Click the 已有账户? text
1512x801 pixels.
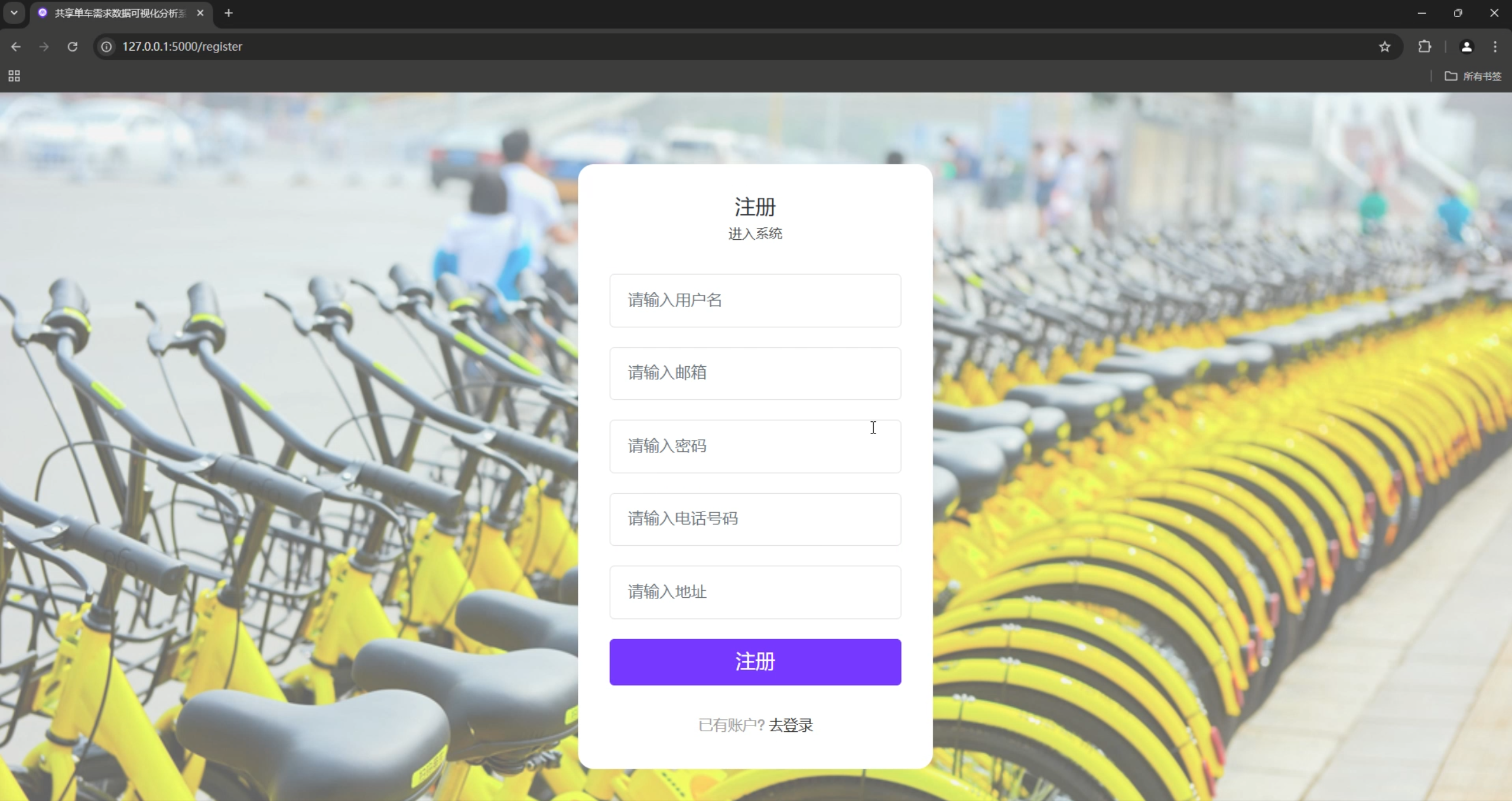pyautogui.click(x=731, y=725)
